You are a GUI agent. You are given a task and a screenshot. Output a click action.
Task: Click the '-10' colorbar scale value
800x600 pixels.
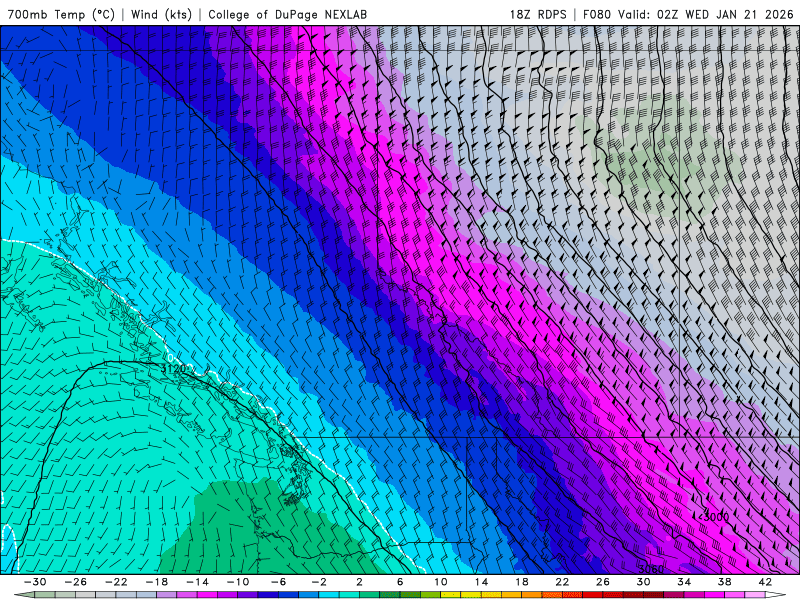(238, 582)
